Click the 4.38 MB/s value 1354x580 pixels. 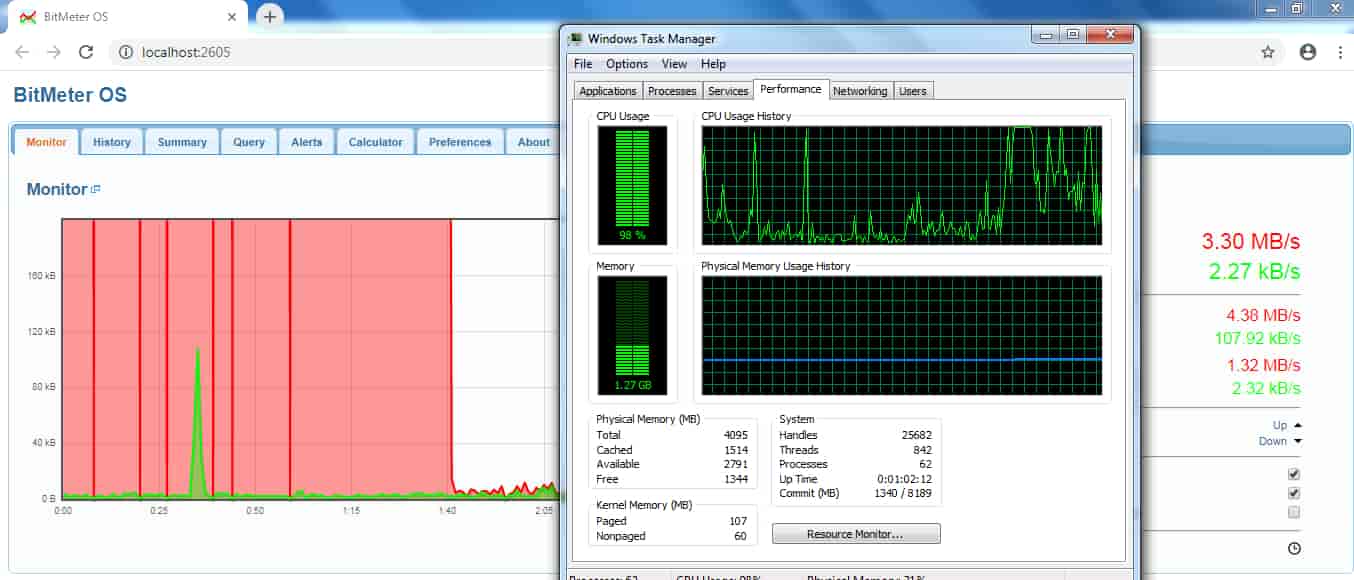[1263, 316]
